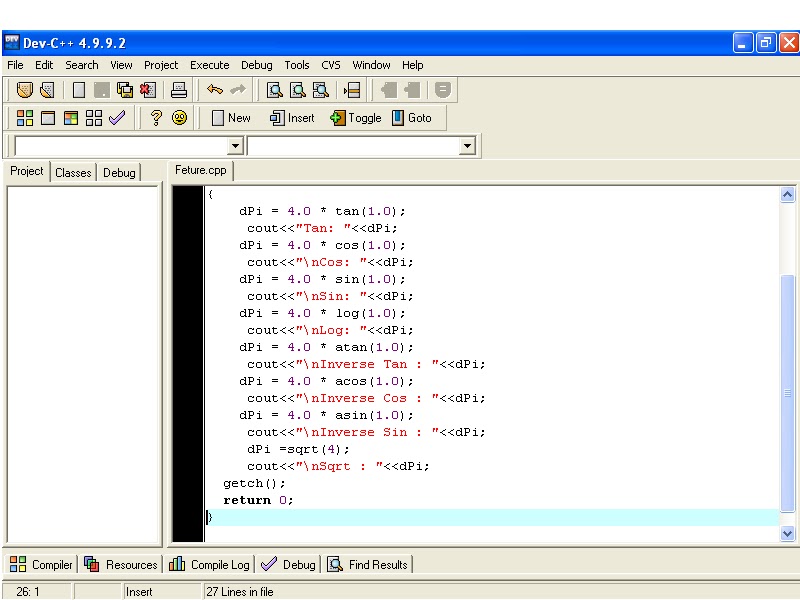Click the Save All stacked floppies icon
The width and height of the screenshot is (800, 600).
pyautogui.click(x=124, y=90)
